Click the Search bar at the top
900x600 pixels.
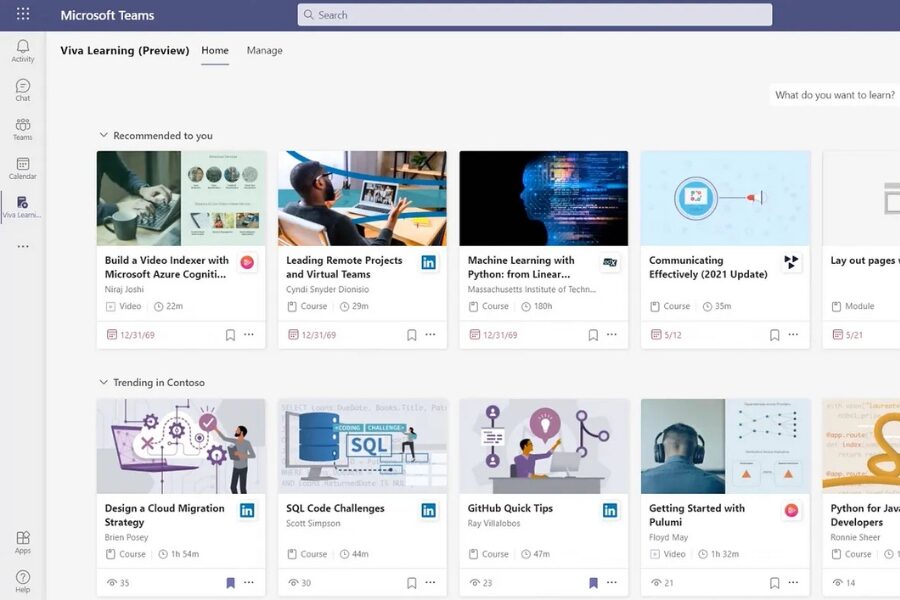click(x=536, y=14)
